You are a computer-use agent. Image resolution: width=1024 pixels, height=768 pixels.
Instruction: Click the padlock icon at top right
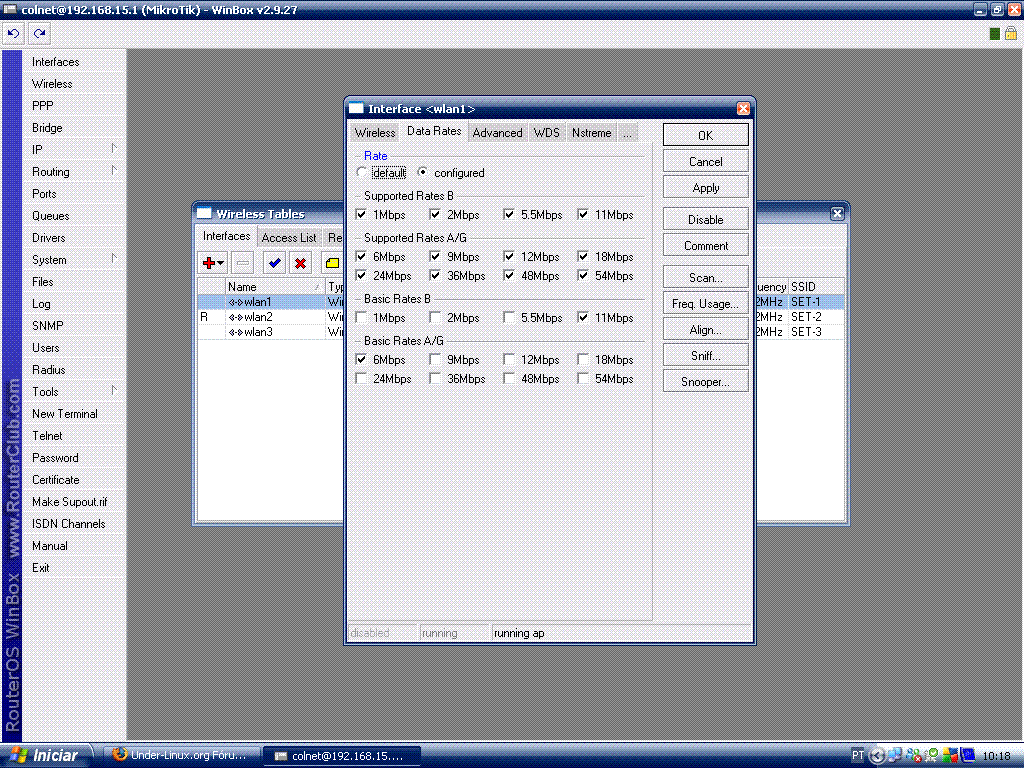1011,33
